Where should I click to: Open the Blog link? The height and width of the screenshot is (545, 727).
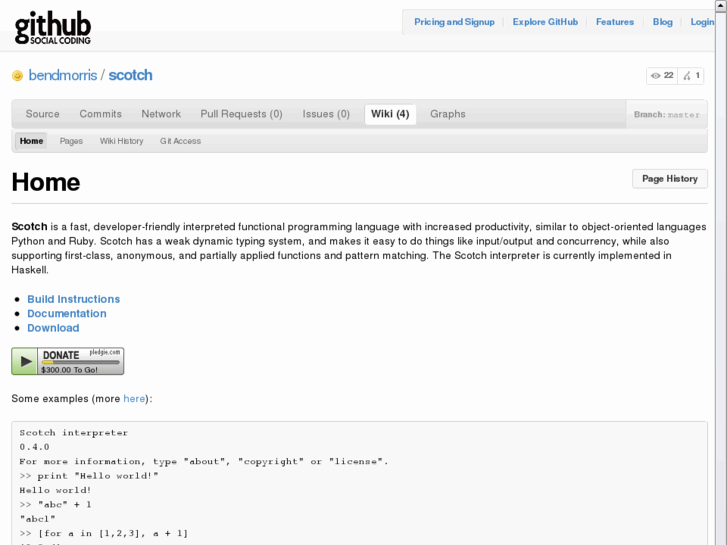pos(662,22)
